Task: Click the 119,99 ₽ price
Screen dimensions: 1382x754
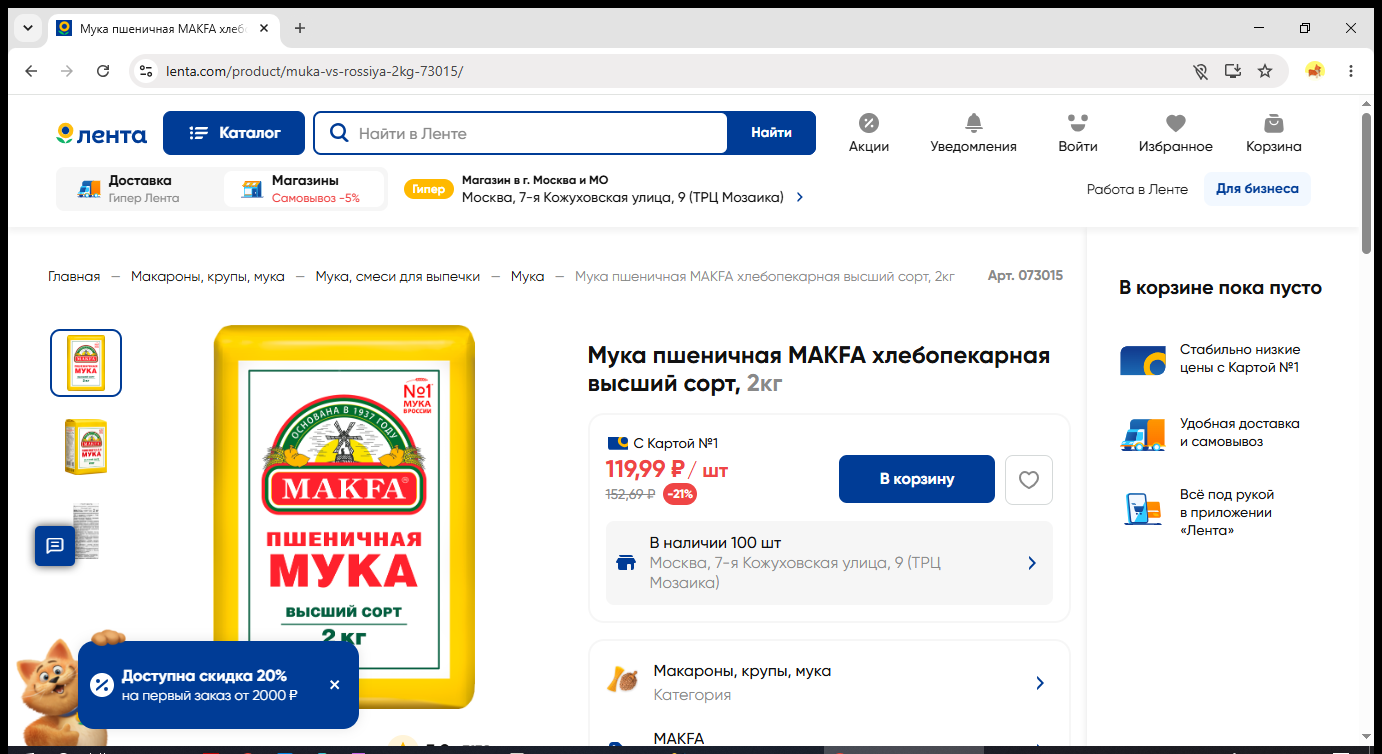Action: [645, 469]
